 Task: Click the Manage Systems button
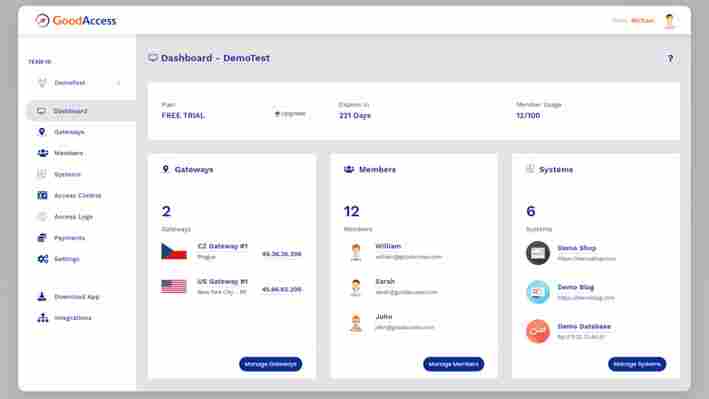coord(637,364)
